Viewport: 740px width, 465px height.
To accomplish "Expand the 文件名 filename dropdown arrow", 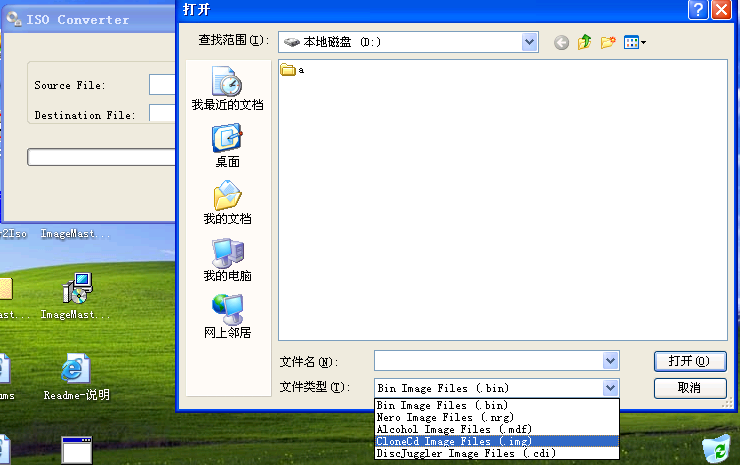I will click(x=610, y=361).
